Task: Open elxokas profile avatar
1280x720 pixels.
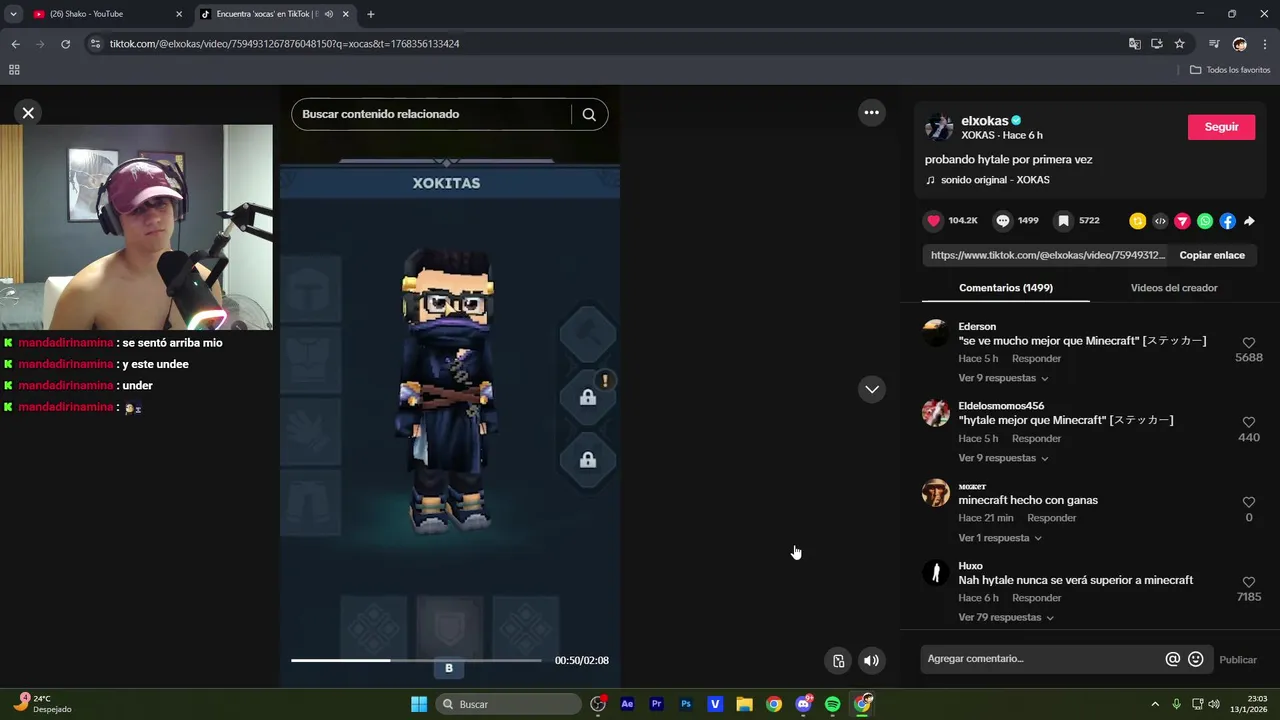Action: (939, 127)
